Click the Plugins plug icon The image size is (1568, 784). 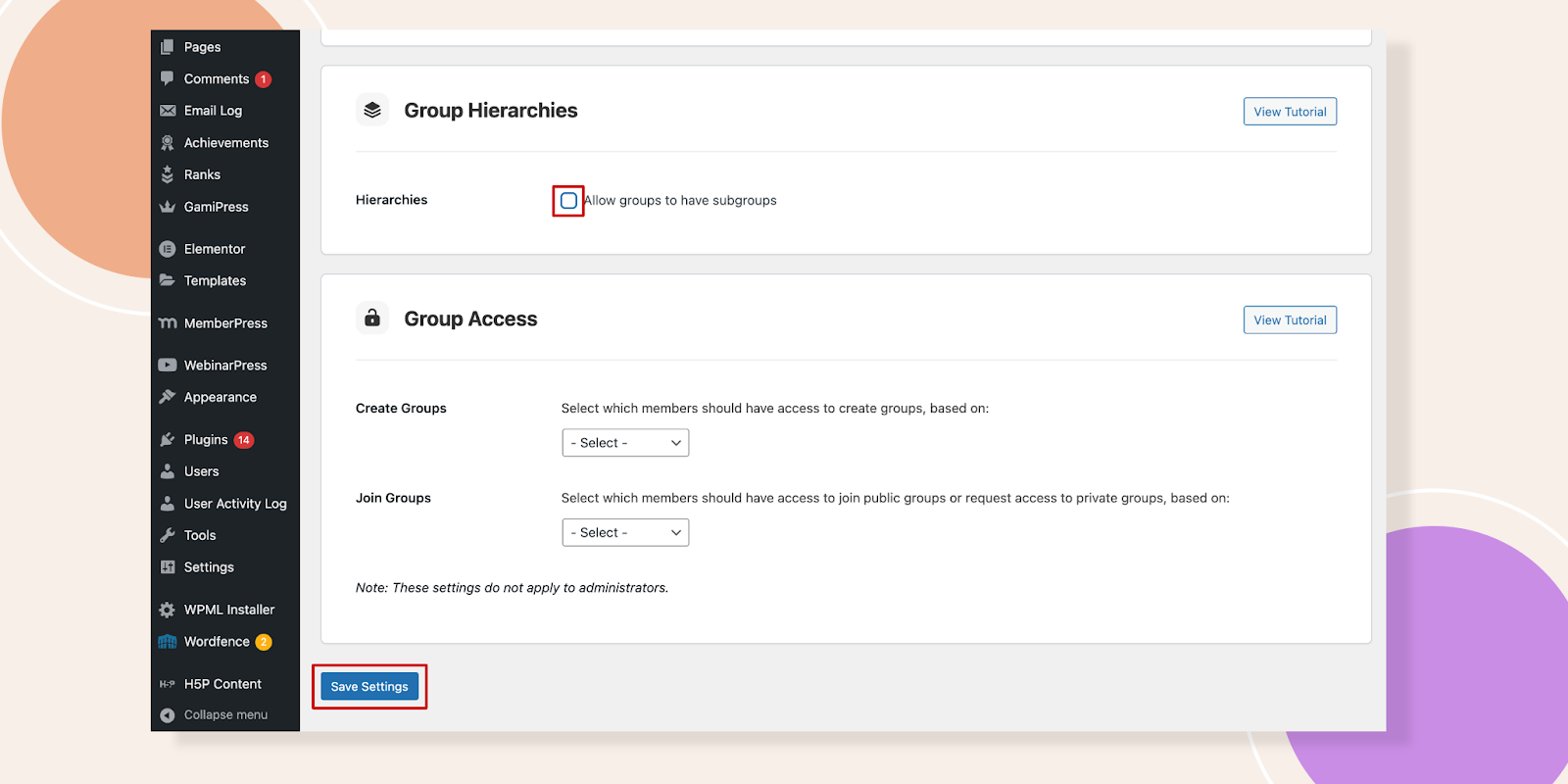(x=168, y=440)
